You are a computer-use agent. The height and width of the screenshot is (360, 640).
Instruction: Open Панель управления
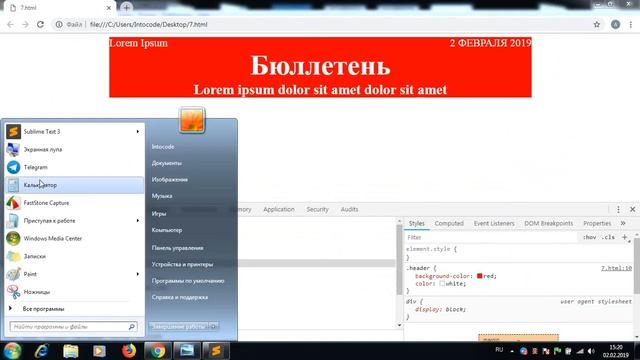tap(178, 248)
